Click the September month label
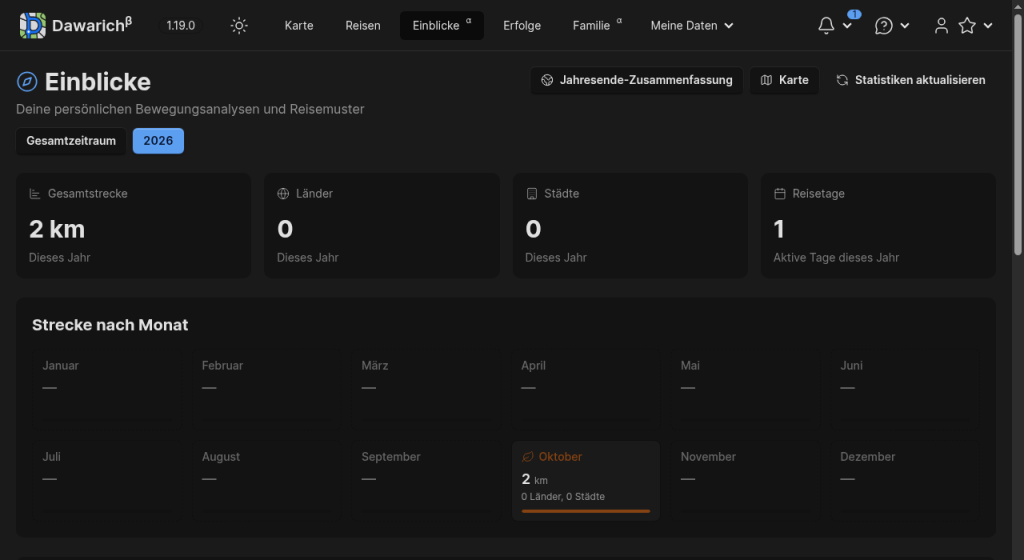The image size is (1024, 560). 391,457
